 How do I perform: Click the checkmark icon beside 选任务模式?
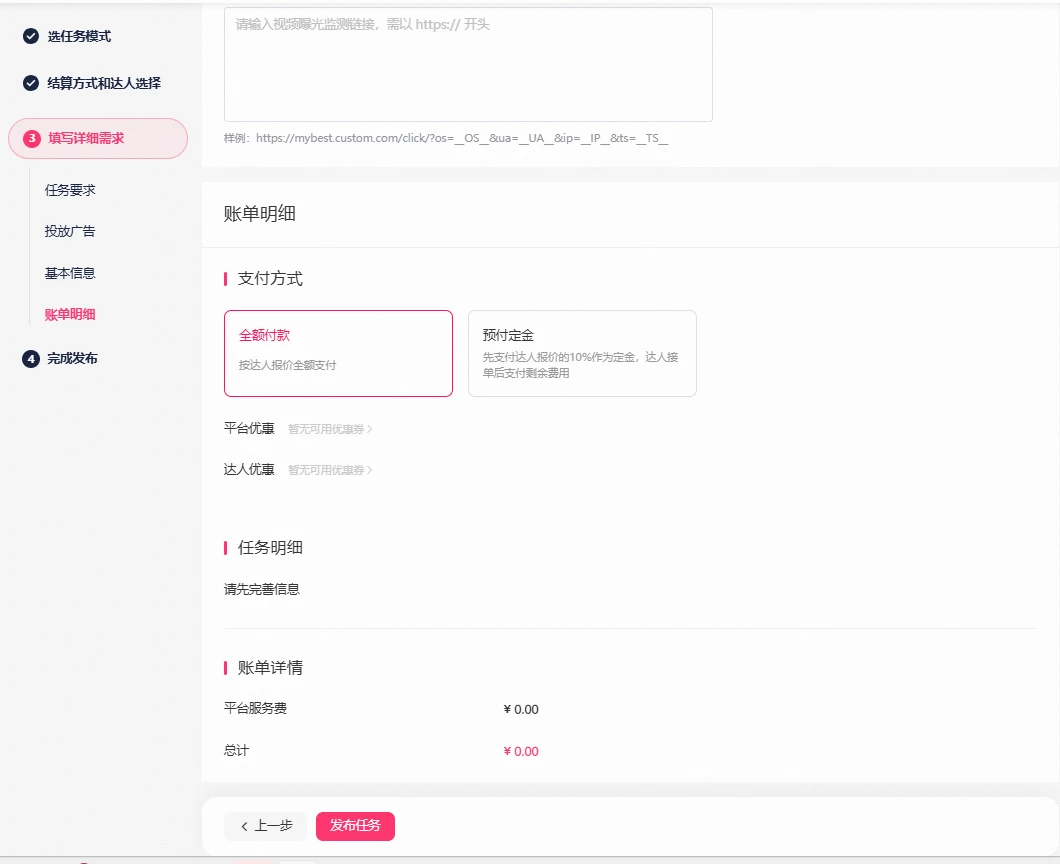tap(31, 37)
